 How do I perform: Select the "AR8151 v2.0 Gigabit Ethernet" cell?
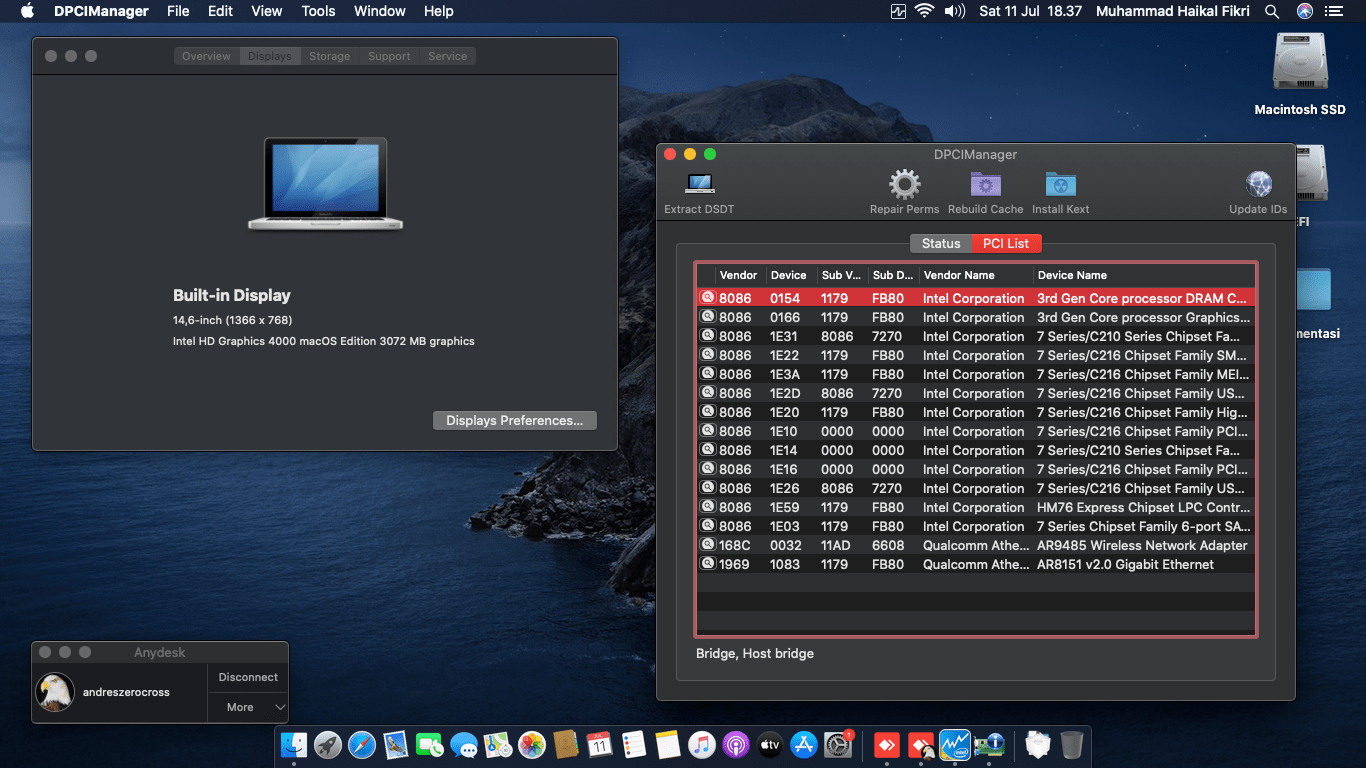[1125, 564]
